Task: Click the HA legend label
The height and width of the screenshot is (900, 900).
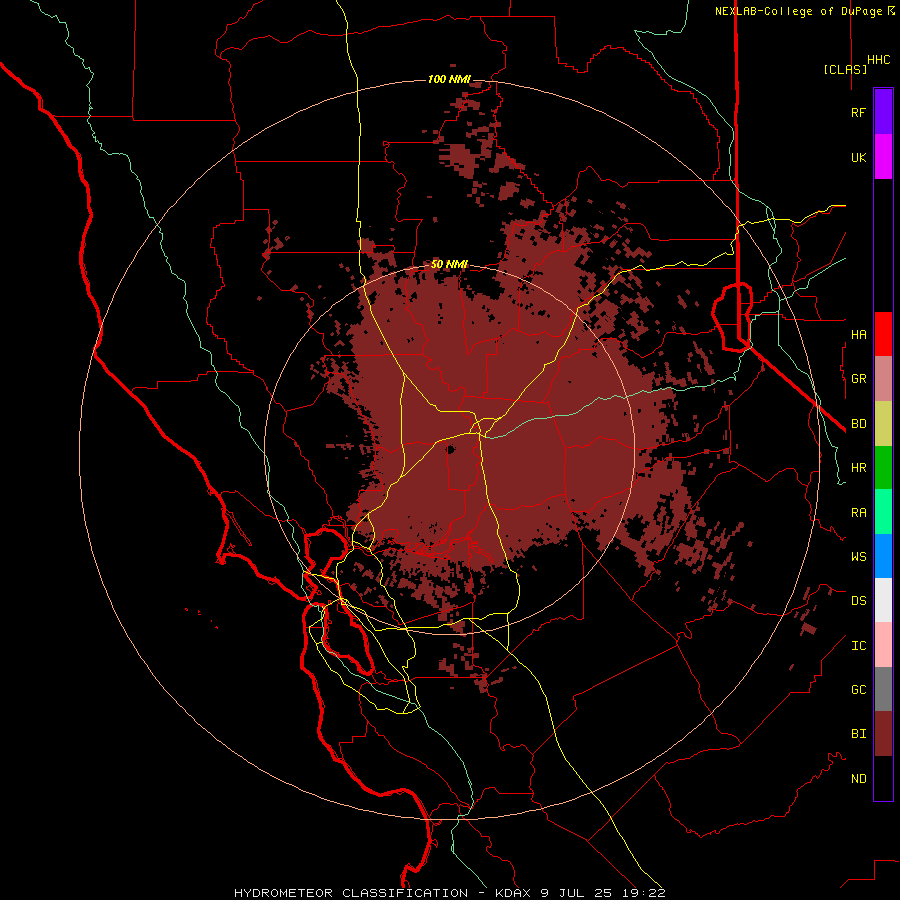Action: pyautogui.click(x=858, y=334)
